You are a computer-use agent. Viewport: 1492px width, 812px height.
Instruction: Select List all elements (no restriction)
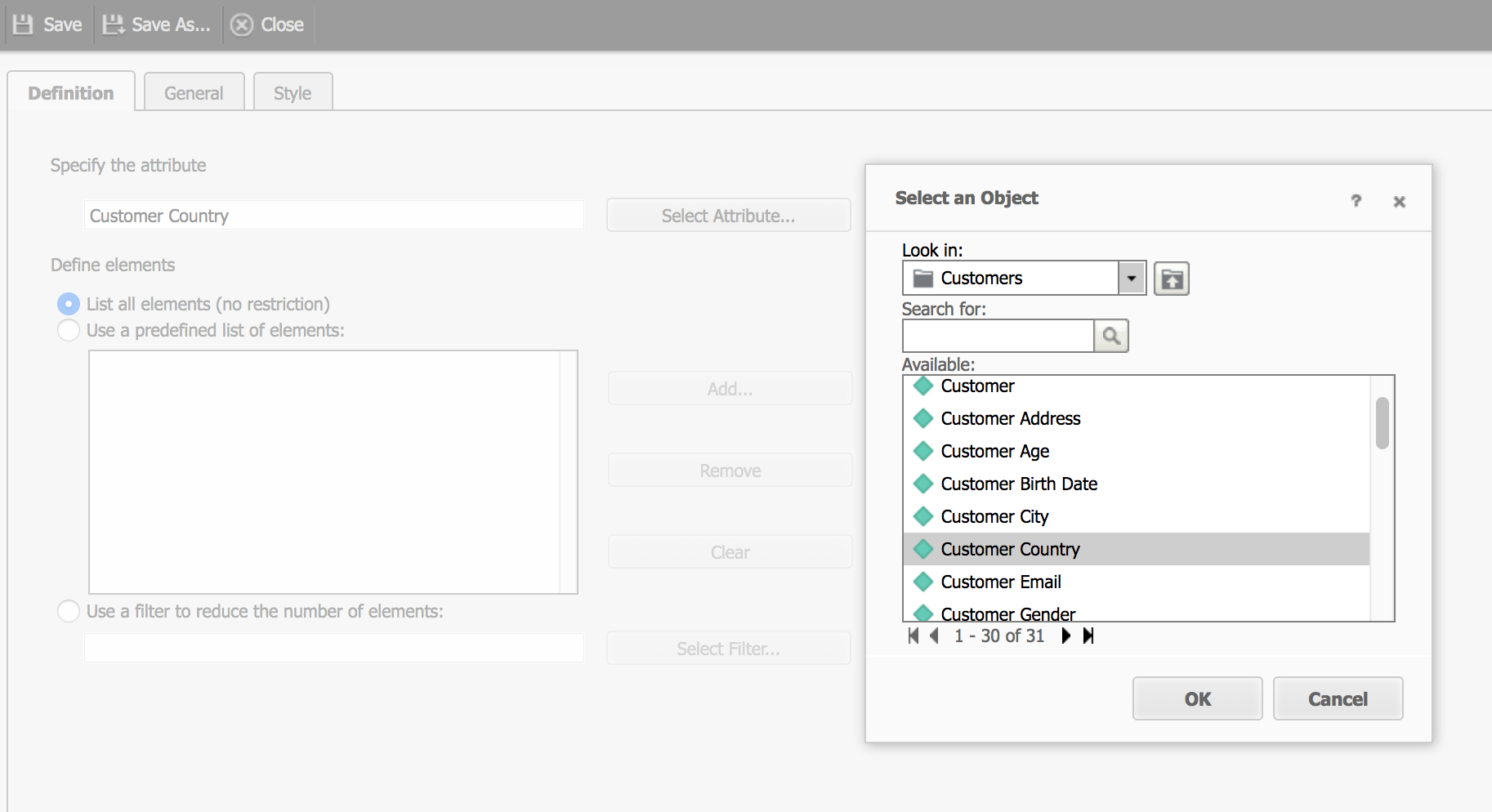(69, 304)
